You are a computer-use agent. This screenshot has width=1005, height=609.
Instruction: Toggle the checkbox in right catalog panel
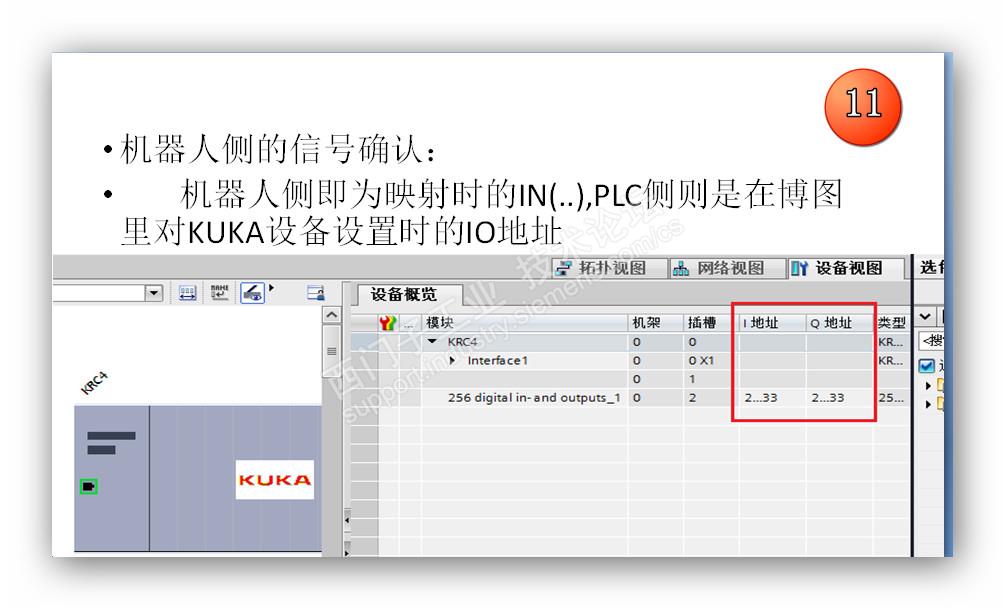click(x=927, y=366)
